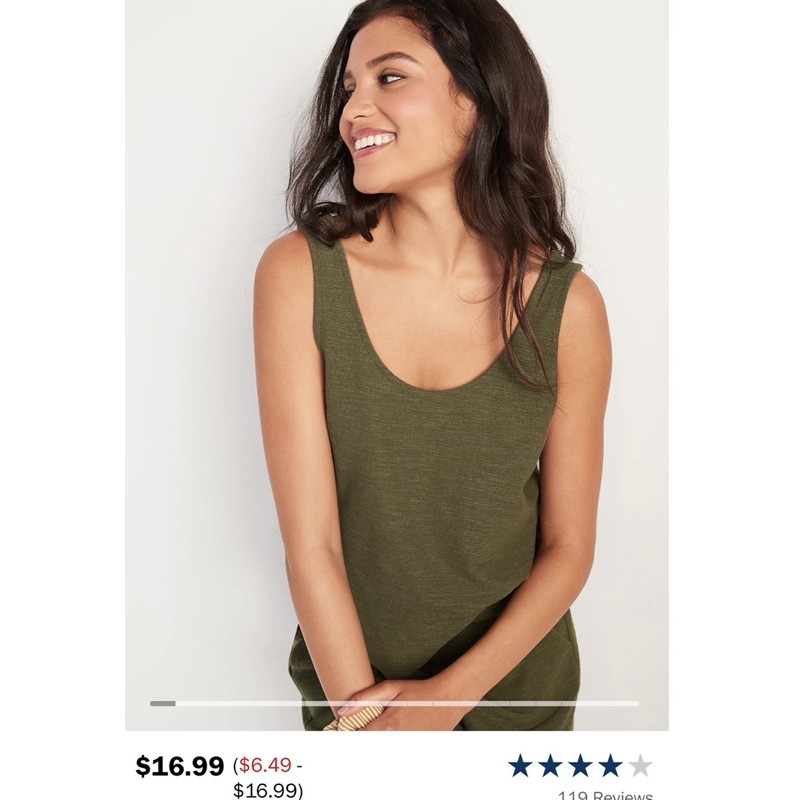Click the $16.99 upper price range text
The image size is (800, 800).
click(266, 790)
